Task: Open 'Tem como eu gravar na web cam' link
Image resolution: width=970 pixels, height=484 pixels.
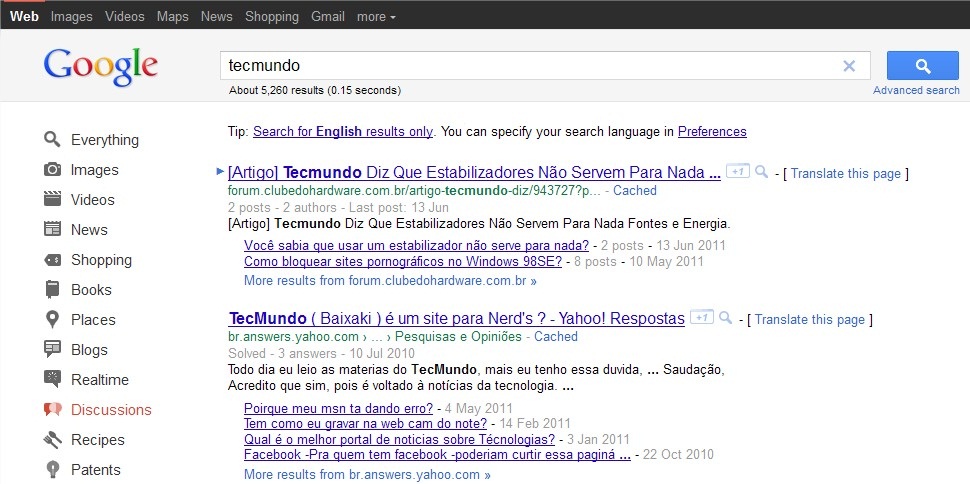Action: [366, 424]
